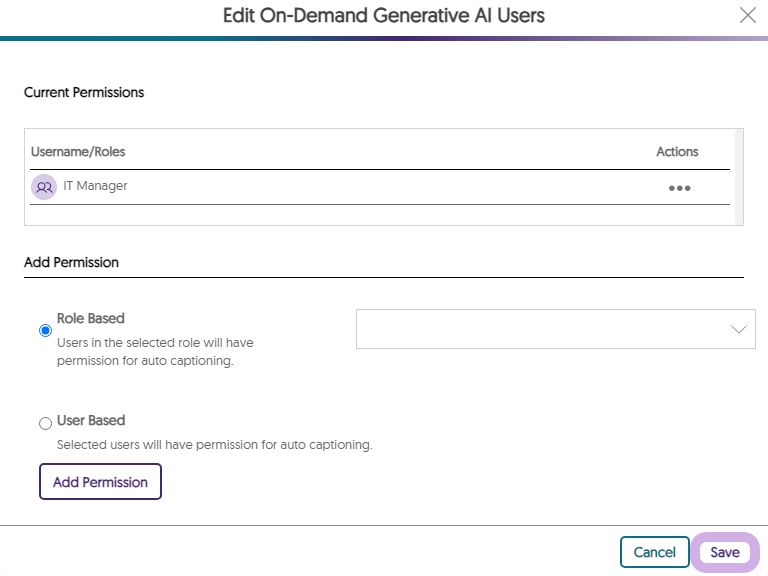Click the 'Users in the selected role' description
This screenshot has height=576, width=768.
155,352
